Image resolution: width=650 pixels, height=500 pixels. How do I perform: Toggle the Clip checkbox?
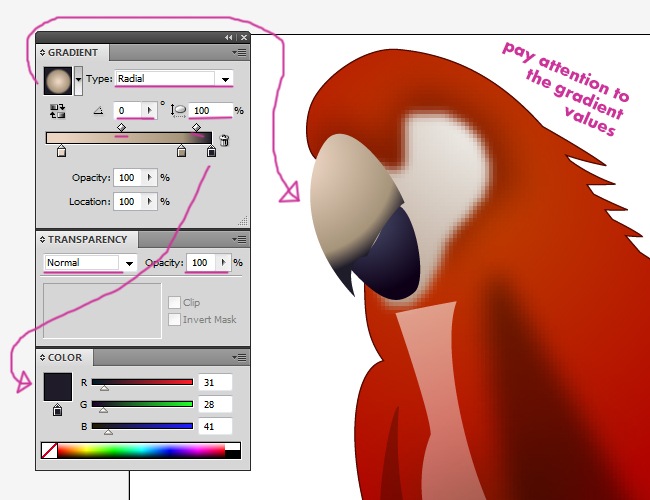[174, 302]
